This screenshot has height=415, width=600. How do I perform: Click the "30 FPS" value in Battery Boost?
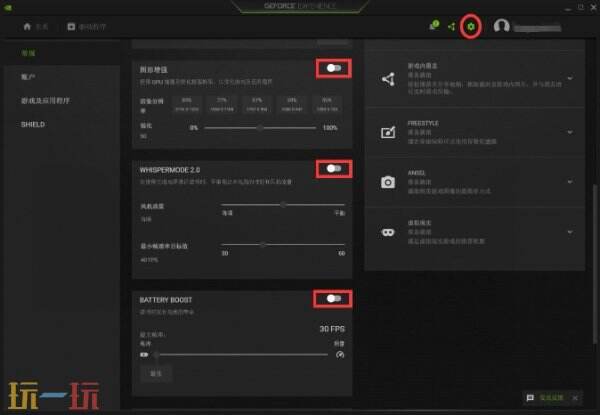(x=332, y=329)
